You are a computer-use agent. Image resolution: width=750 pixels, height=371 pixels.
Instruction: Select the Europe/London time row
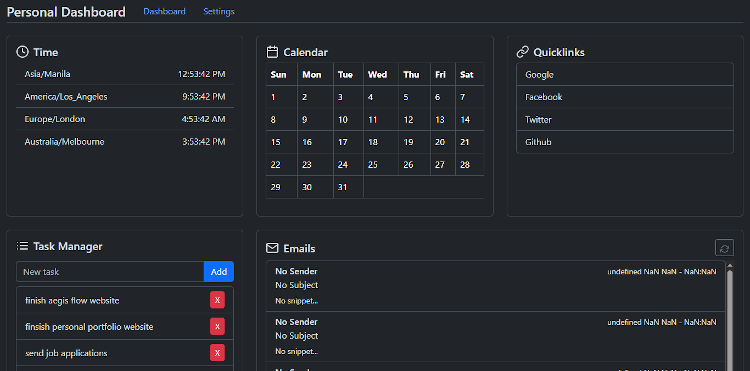point(125,119)
